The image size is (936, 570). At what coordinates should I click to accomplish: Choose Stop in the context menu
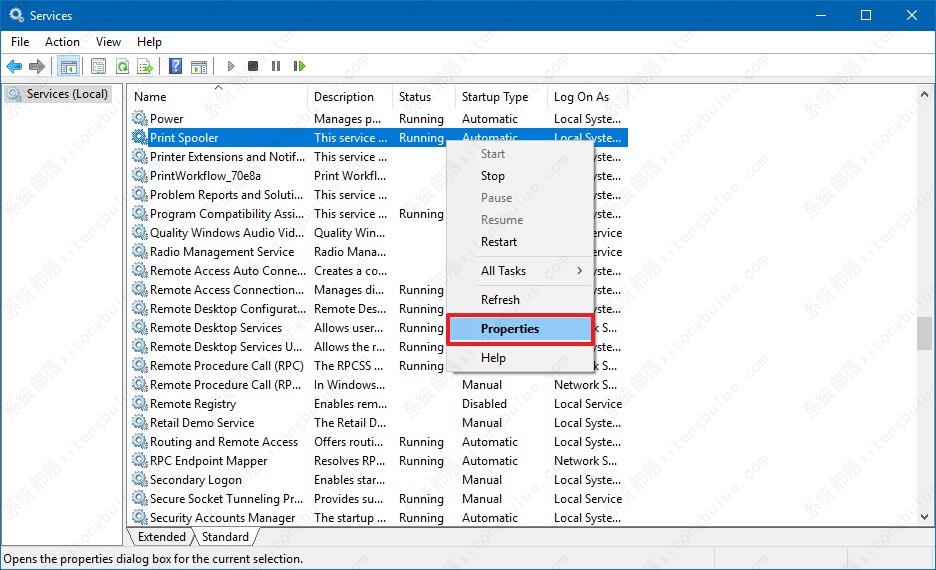point(493,176)
